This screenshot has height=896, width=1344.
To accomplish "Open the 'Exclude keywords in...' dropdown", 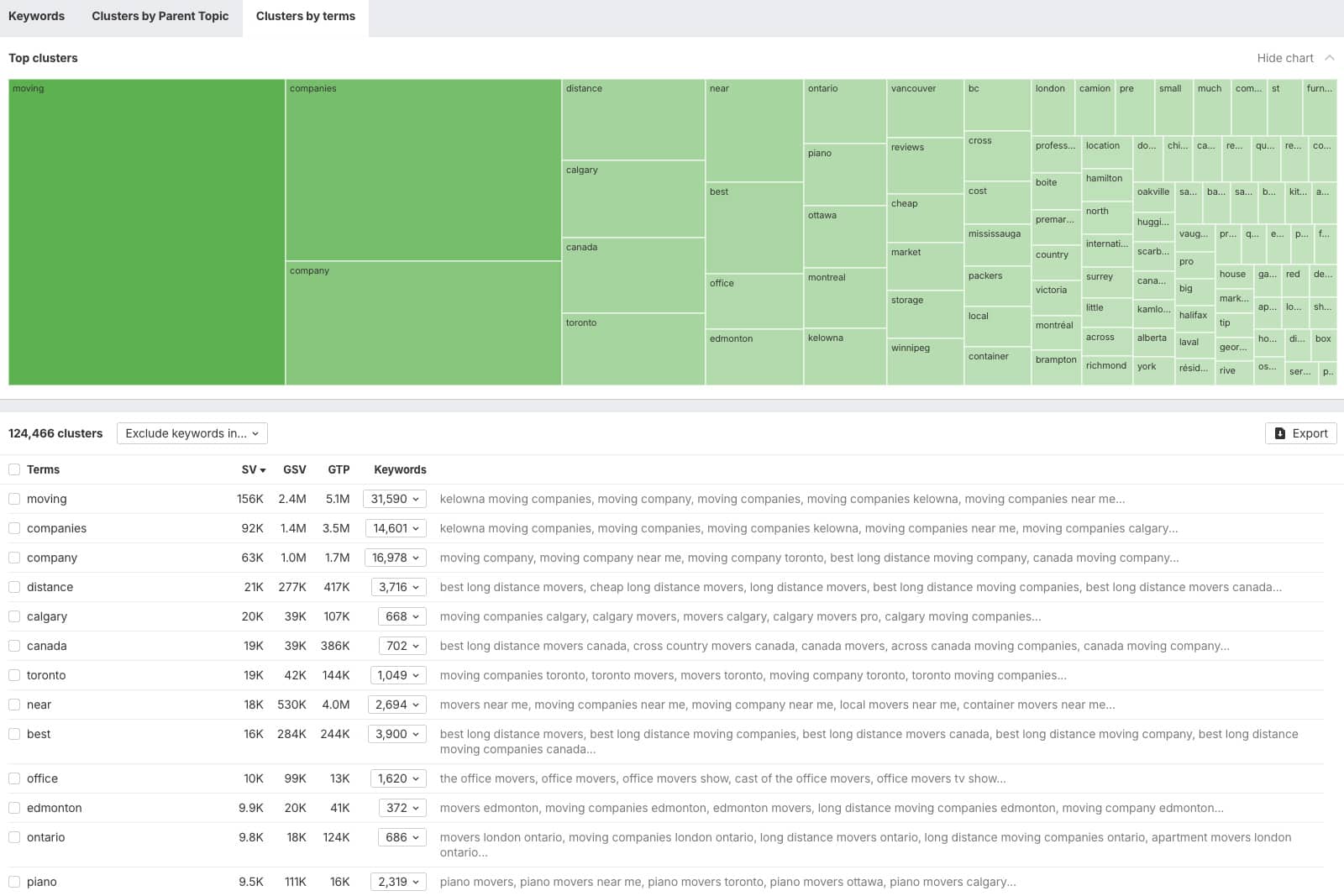I will (192, 433).
